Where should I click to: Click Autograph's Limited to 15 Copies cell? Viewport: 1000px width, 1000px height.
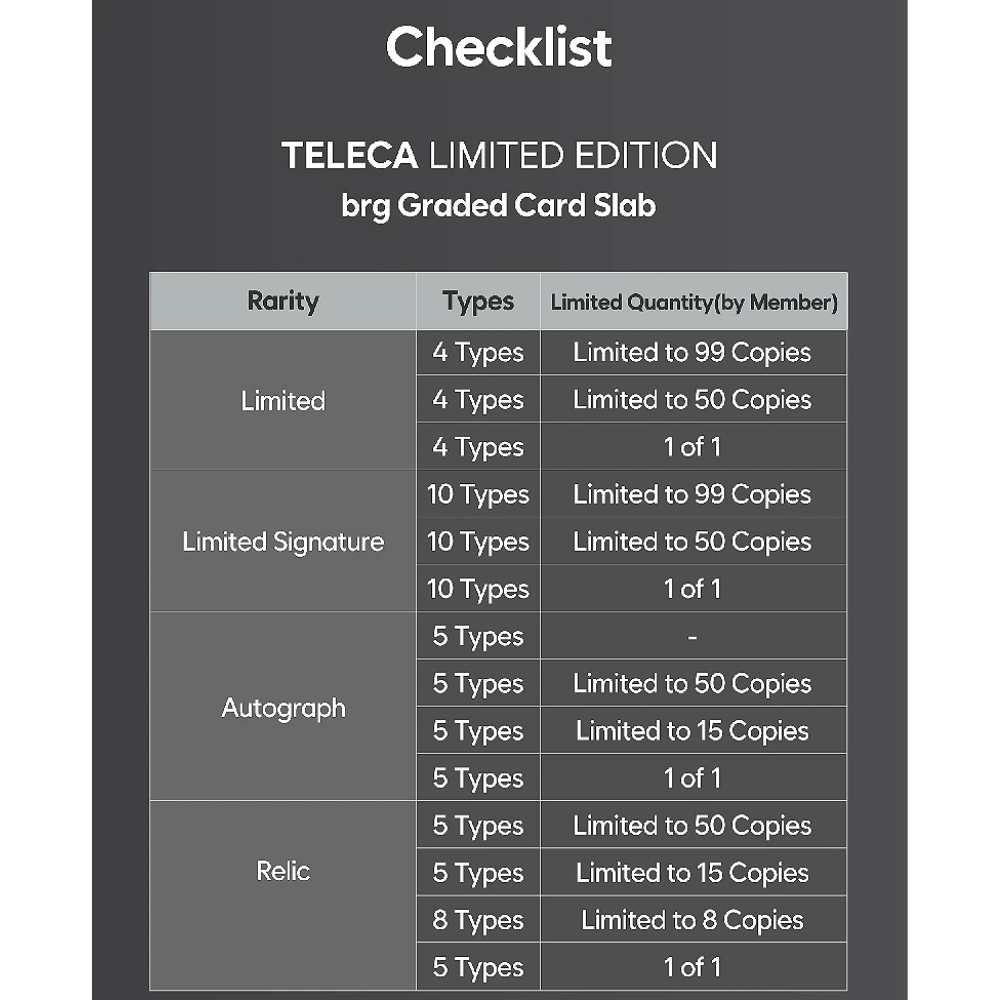(x=694, y=730)
